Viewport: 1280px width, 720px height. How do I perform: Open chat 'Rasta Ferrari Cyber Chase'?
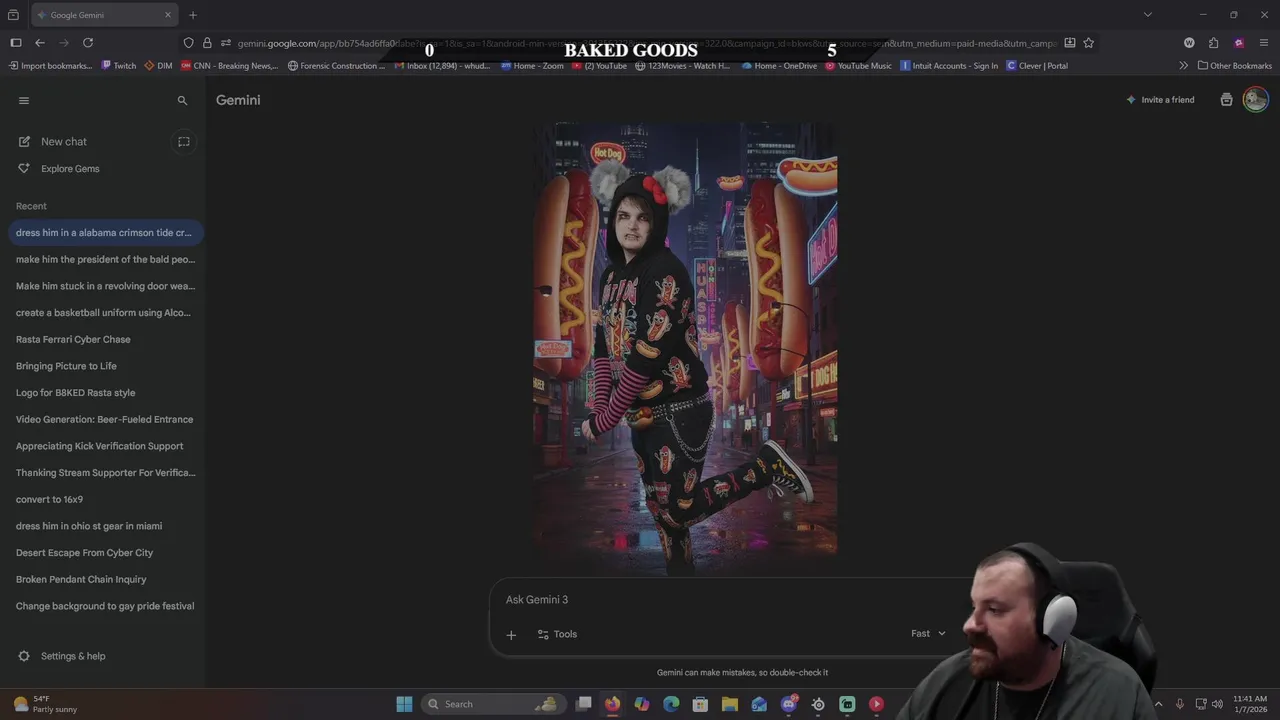pos(105,339)
